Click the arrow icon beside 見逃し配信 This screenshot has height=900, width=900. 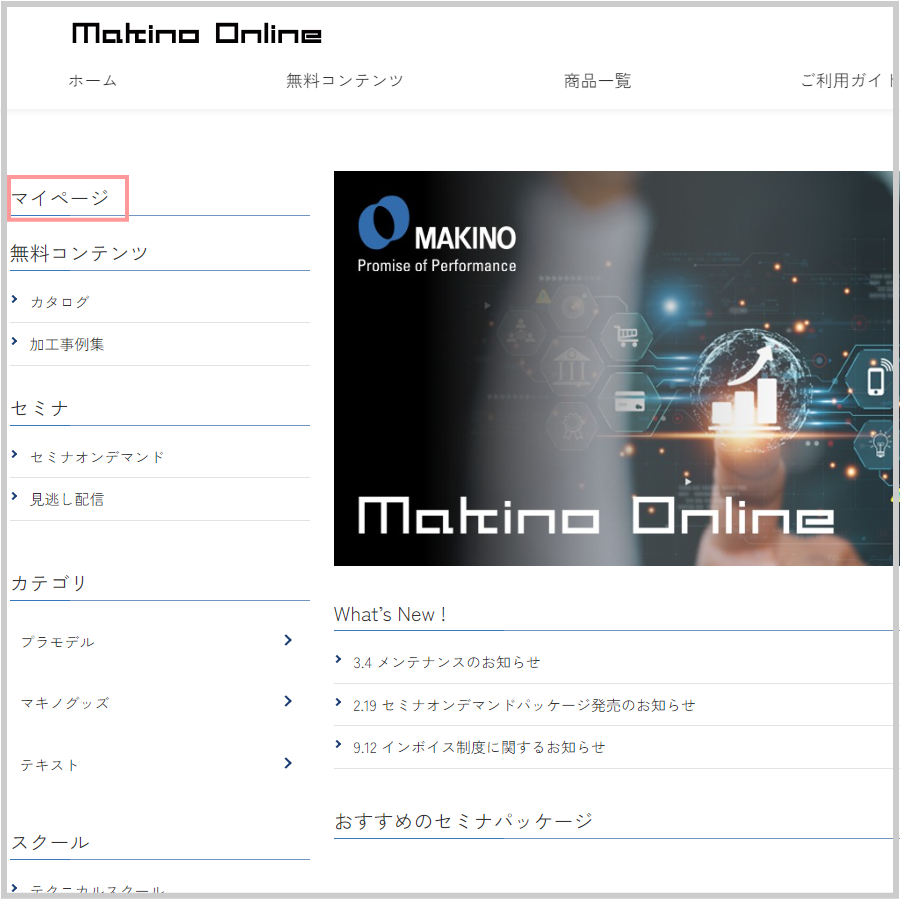click(x=15, y=496)
